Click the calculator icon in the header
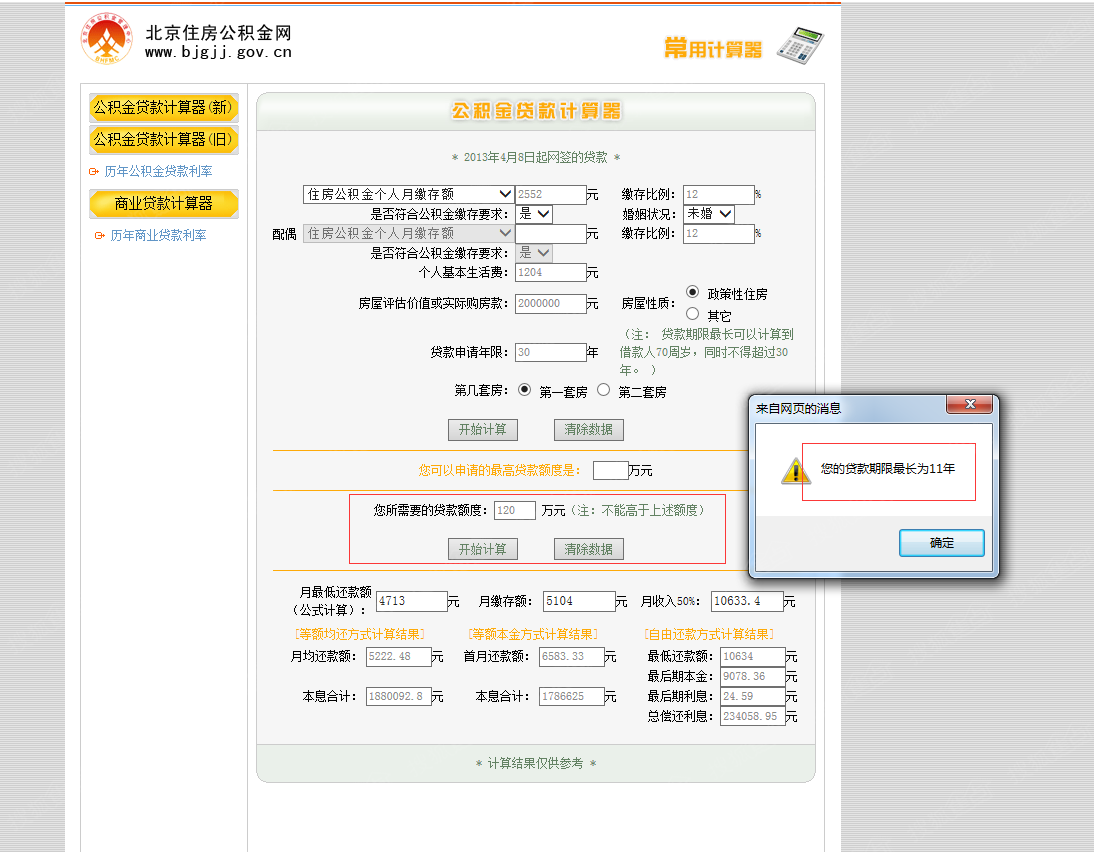Viewport: 1094px width, 852px height. (x=801, y=46)
